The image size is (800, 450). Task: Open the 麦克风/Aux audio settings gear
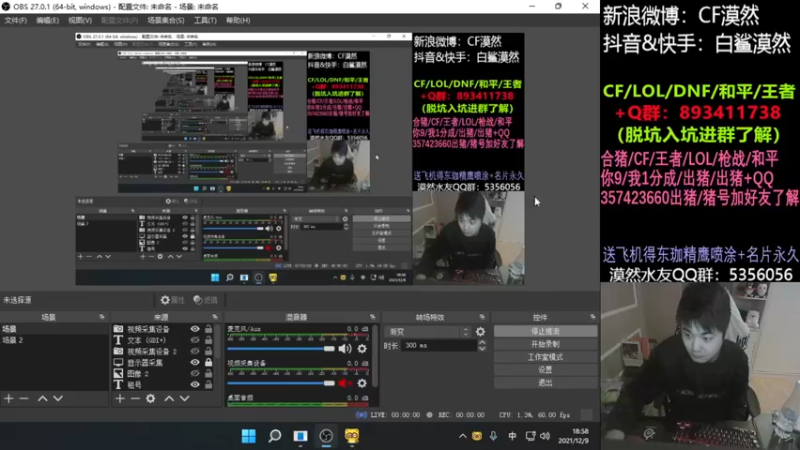pos(362,349)
